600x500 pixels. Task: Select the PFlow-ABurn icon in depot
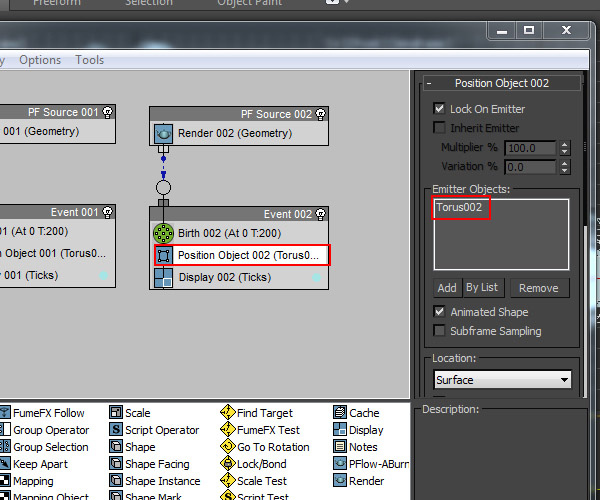(340, 463)
